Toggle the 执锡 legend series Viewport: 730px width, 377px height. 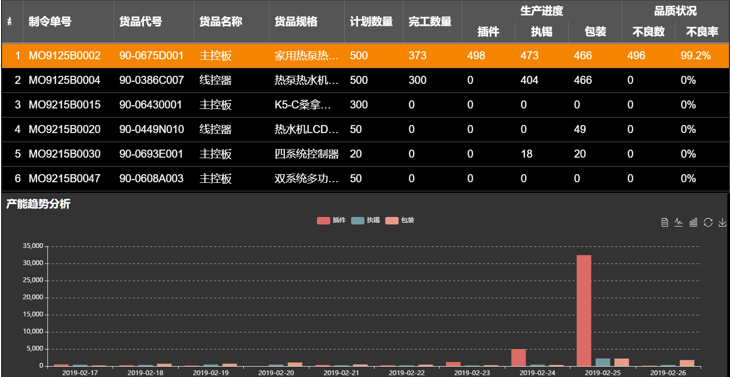pos(365,220)
